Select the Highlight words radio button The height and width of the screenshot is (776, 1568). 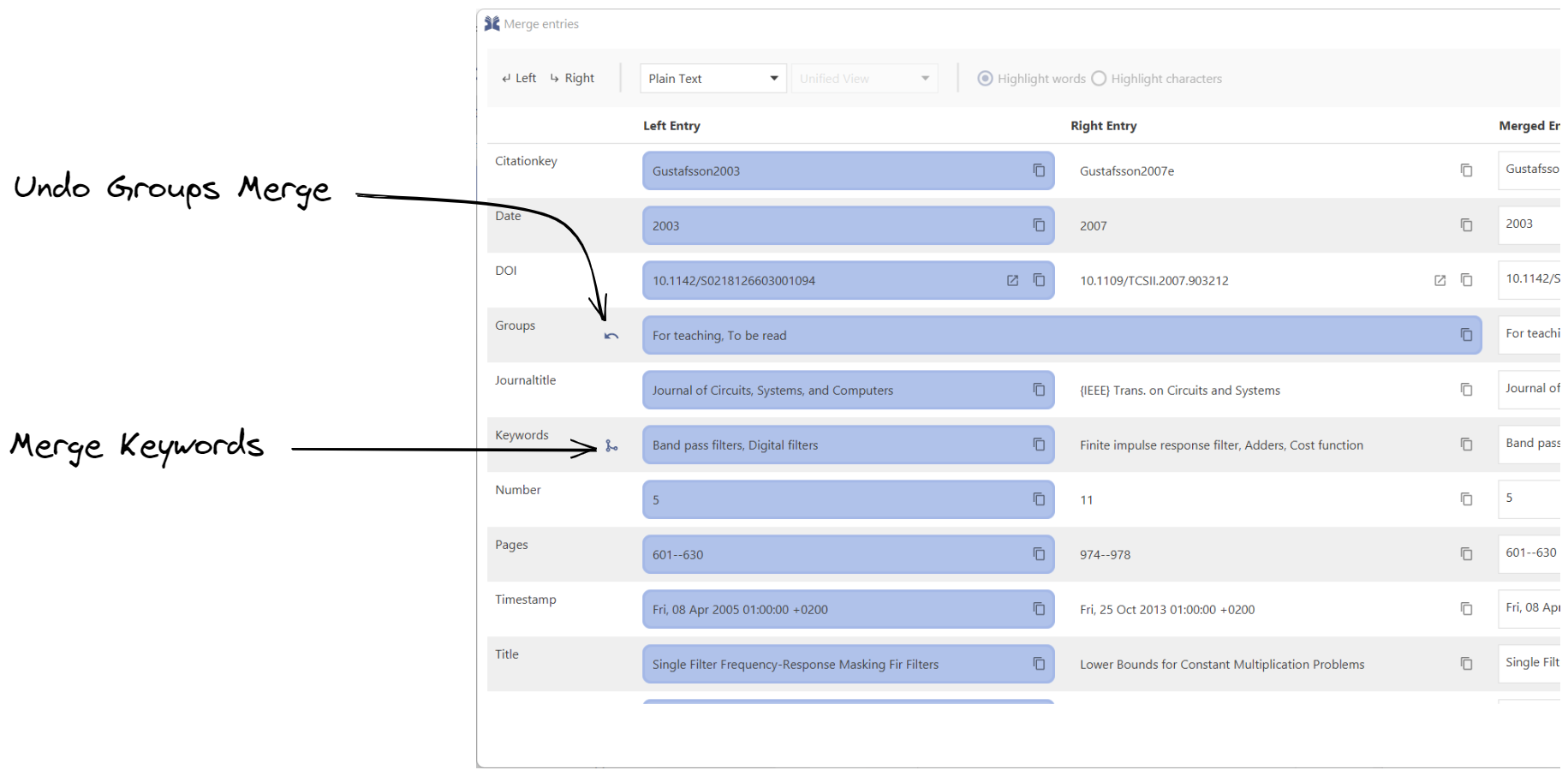pyautogui.click(x=986, y=79)
